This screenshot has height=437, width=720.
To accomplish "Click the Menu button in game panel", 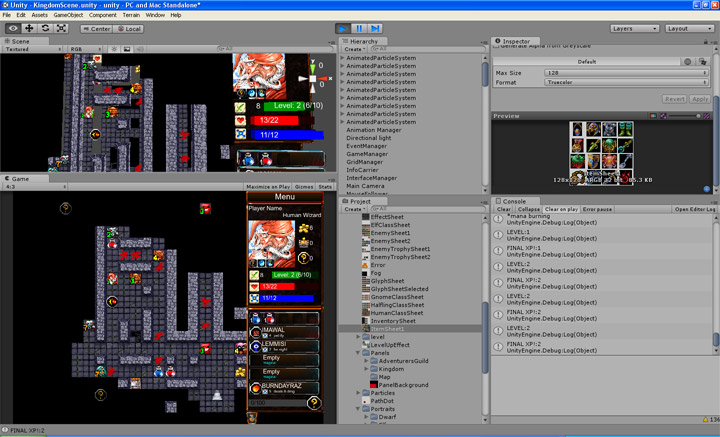I will click(x=285, y=197).
